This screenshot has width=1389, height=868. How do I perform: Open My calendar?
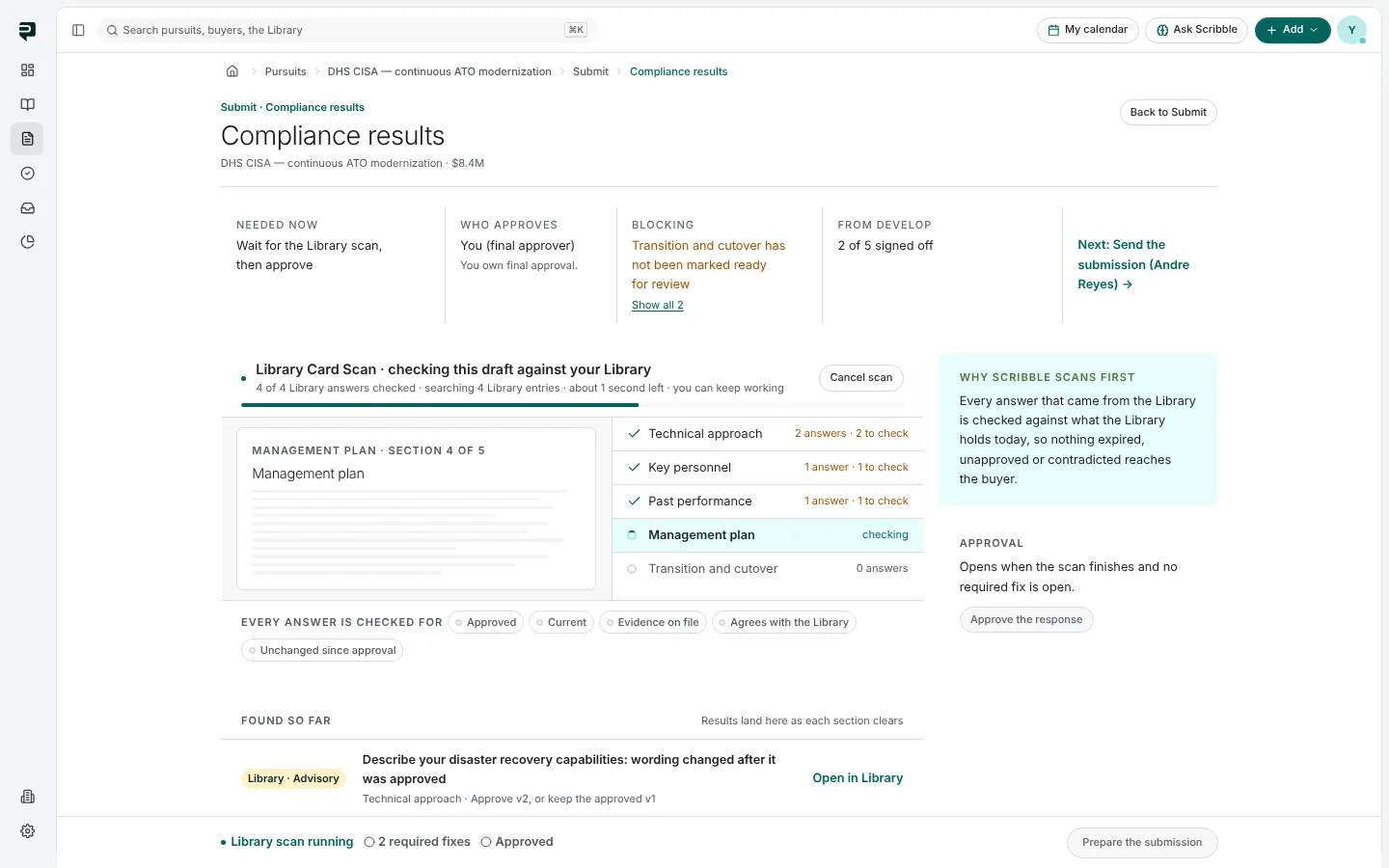tap(1088, 30)
